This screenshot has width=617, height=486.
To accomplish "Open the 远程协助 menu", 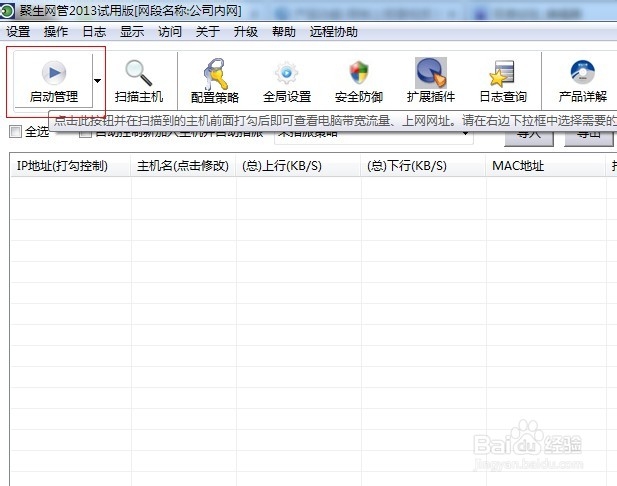I will click(x=334, y=31).
